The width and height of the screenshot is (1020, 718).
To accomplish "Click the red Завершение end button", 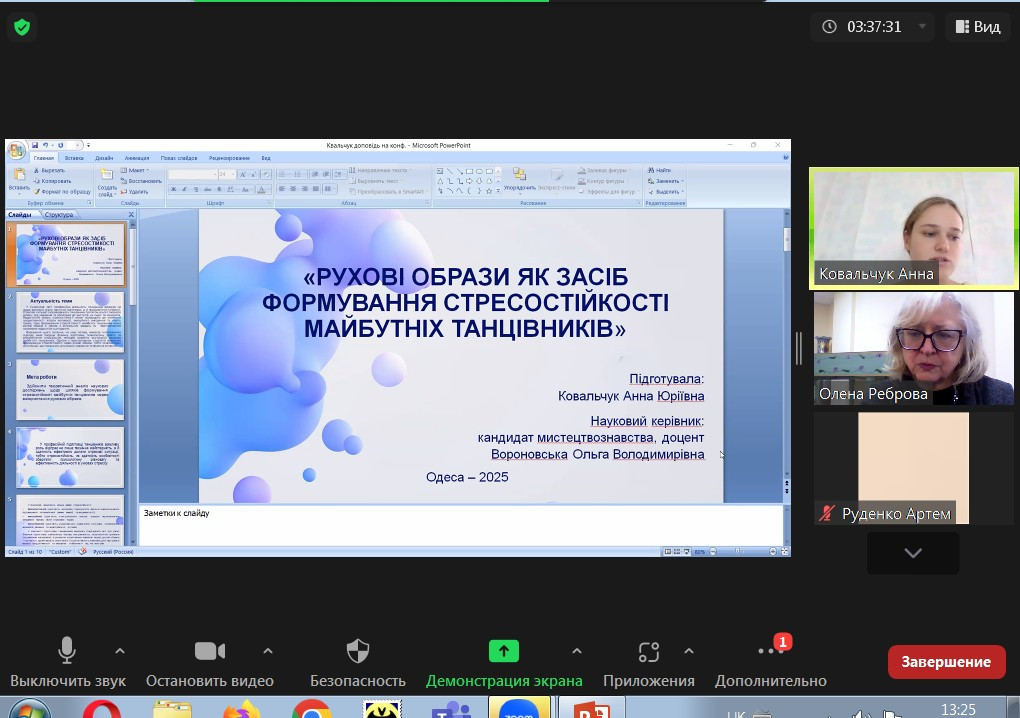I will pos(945,662).
